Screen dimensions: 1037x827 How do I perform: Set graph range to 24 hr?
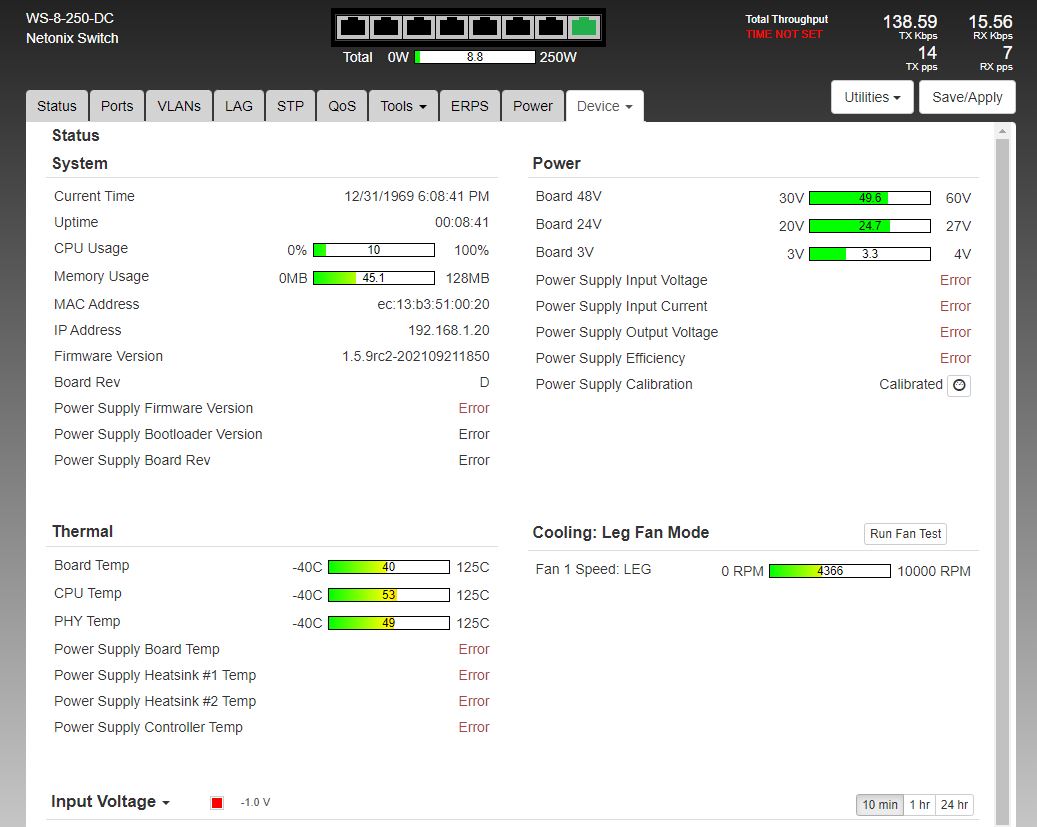click(954, 805)
